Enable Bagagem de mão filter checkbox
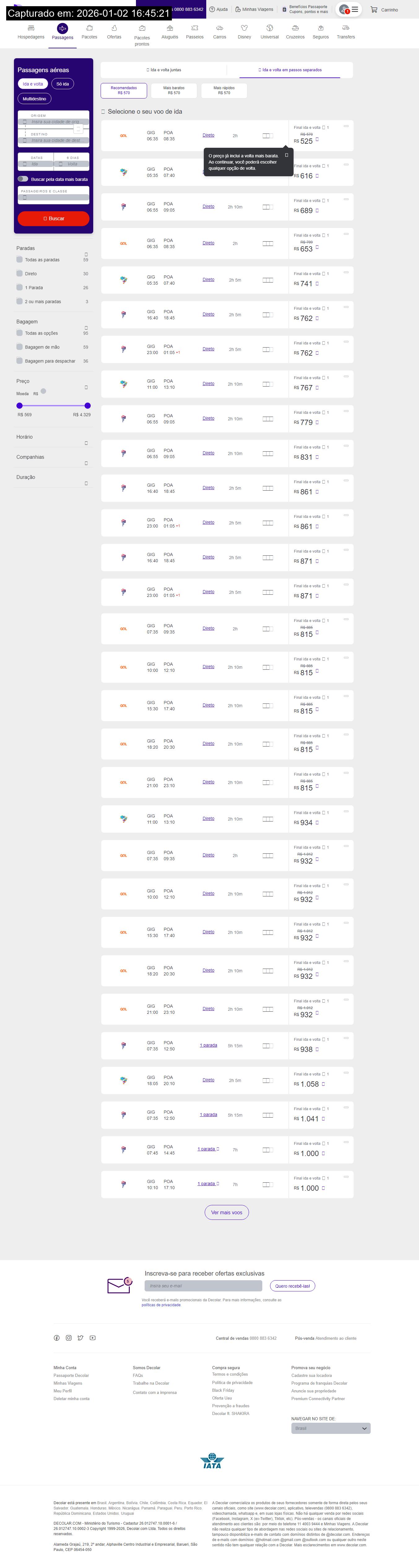This screenshot has width=419, height=1568. [x=20, y=347]
